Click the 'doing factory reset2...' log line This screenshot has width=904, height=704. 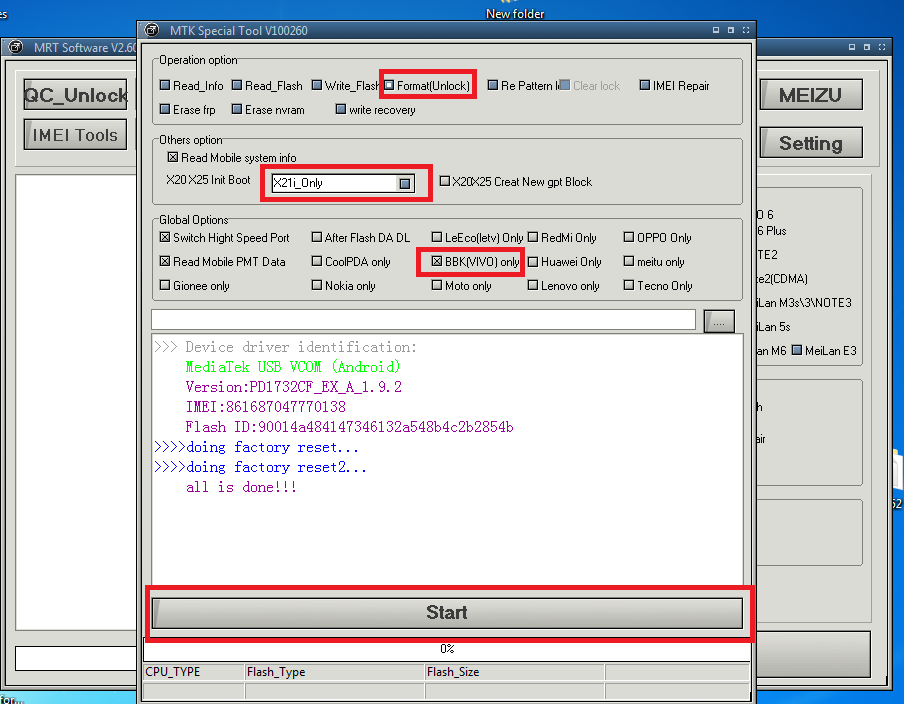click(260, 467)
